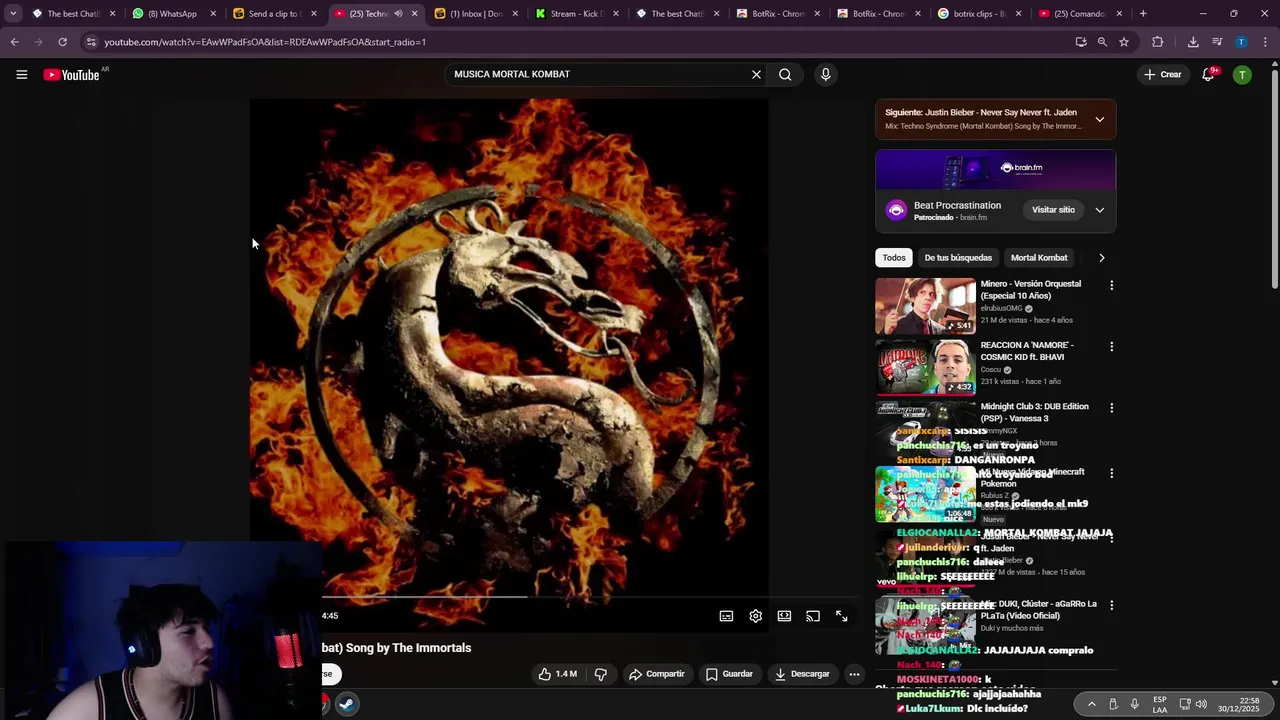This screenshot has width=1280, height=720.
Task: Select the De tus búsquedas chip
Action: pos(958,258)
